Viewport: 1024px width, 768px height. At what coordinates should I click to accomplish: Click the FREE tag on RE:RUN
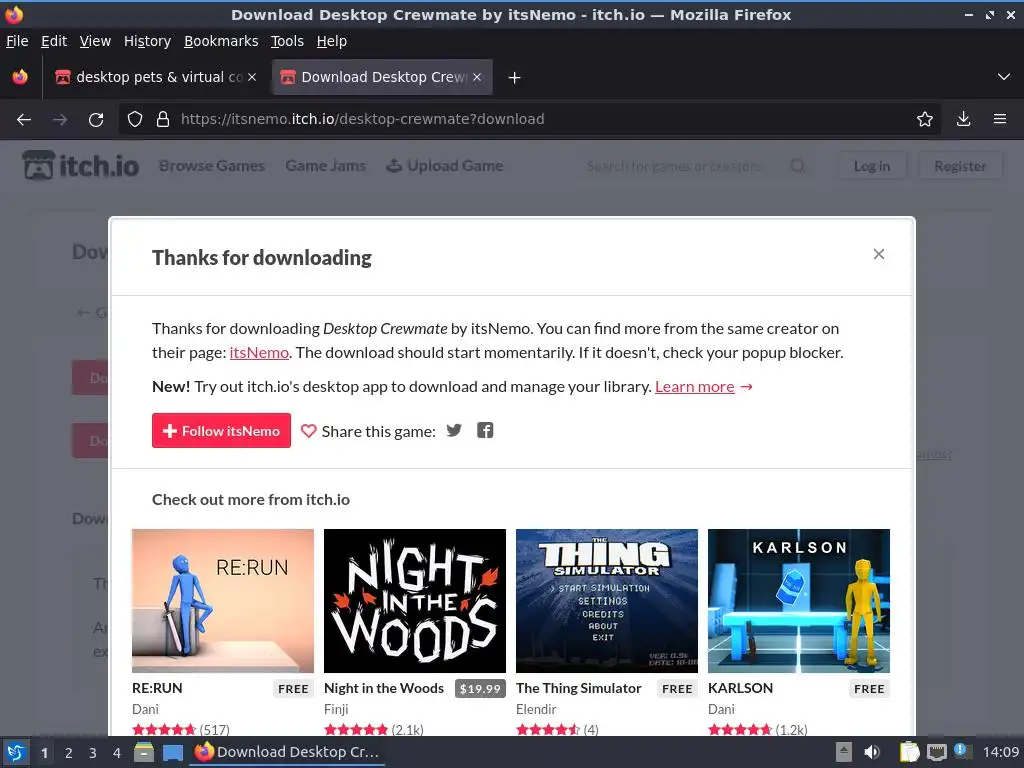[x=293, y=689]
